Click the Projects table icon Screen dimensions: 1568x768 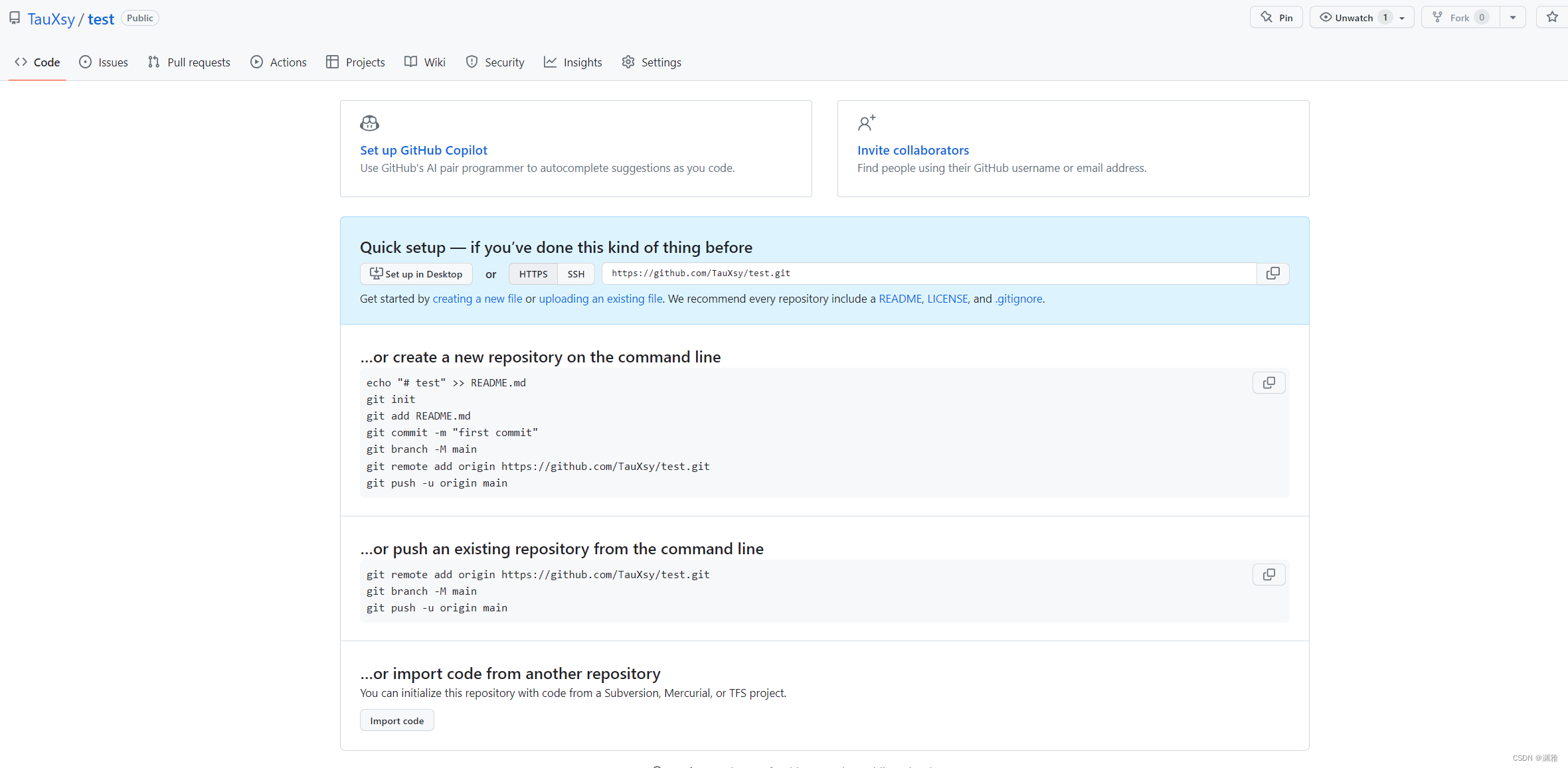click(332, 62)
